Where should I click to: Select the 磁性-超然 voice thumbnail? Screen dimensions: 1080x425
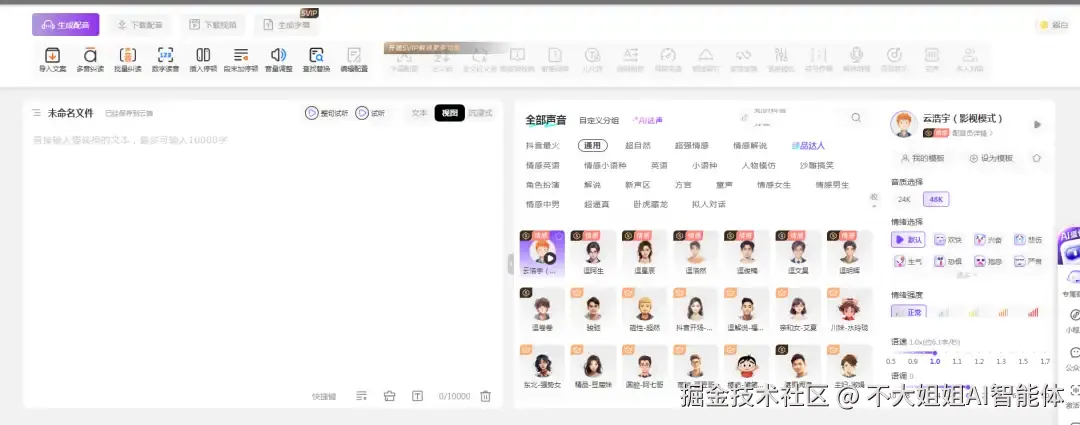click(x=644, y=311)
